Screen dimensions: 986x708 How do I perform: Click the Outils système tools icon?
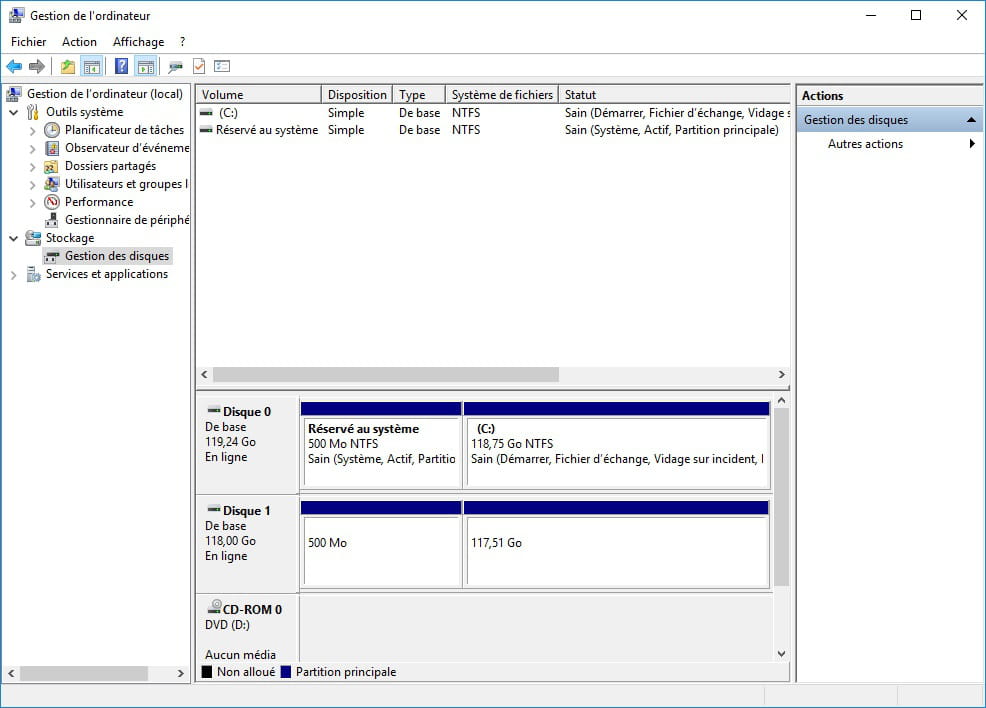click(x=33, y=112)
